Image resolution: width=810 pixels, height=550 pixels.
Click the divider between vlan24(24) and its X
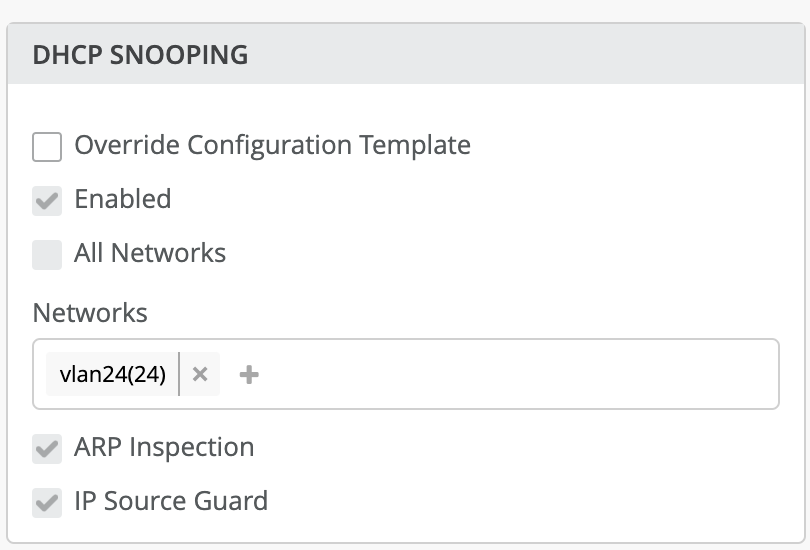click(x=179, y=374)
